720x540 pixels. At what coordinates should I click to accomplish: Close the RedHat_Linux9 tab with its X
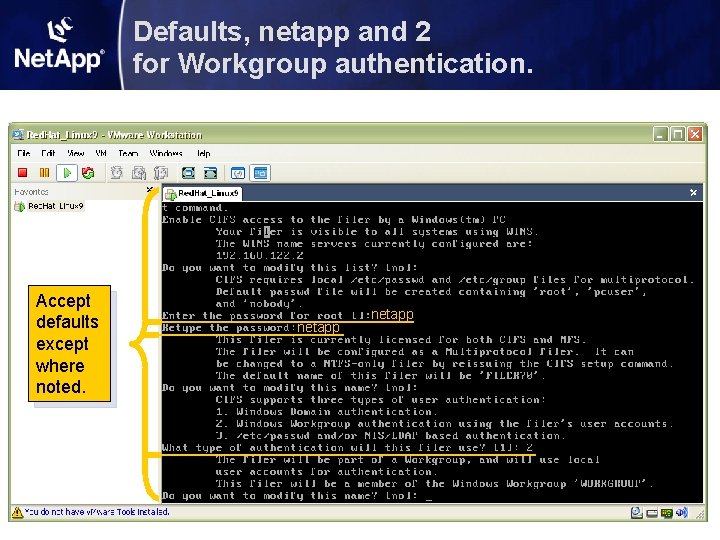click(693, 193)
